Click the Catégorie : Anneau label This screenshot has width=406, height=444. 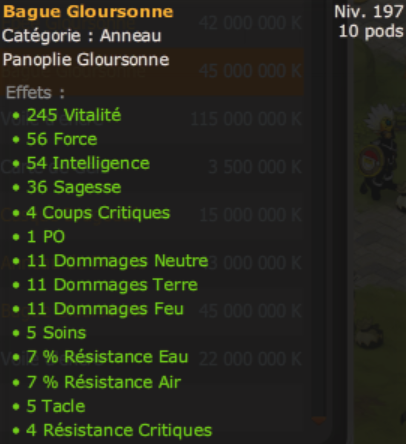point(82,36)
